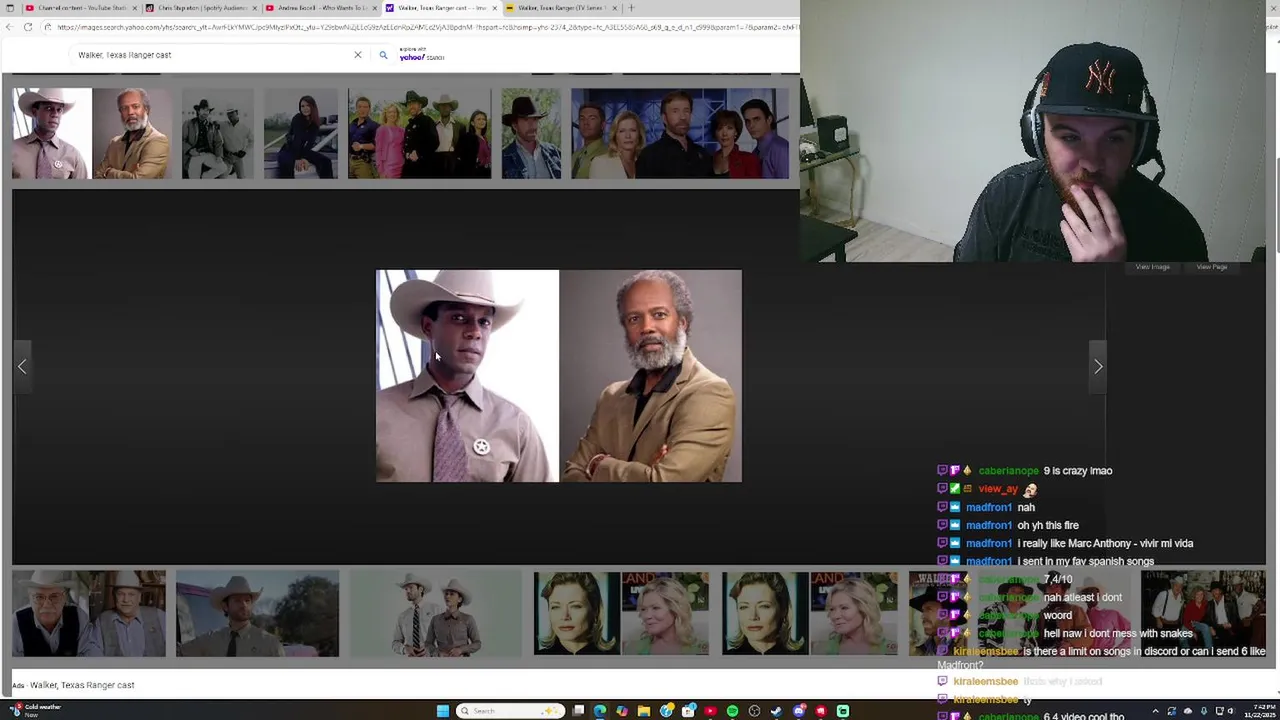The image size is (1280, 720).
Task: Select thumbnail of man in white cowboy hat
Action: click(x=52, y=134)
